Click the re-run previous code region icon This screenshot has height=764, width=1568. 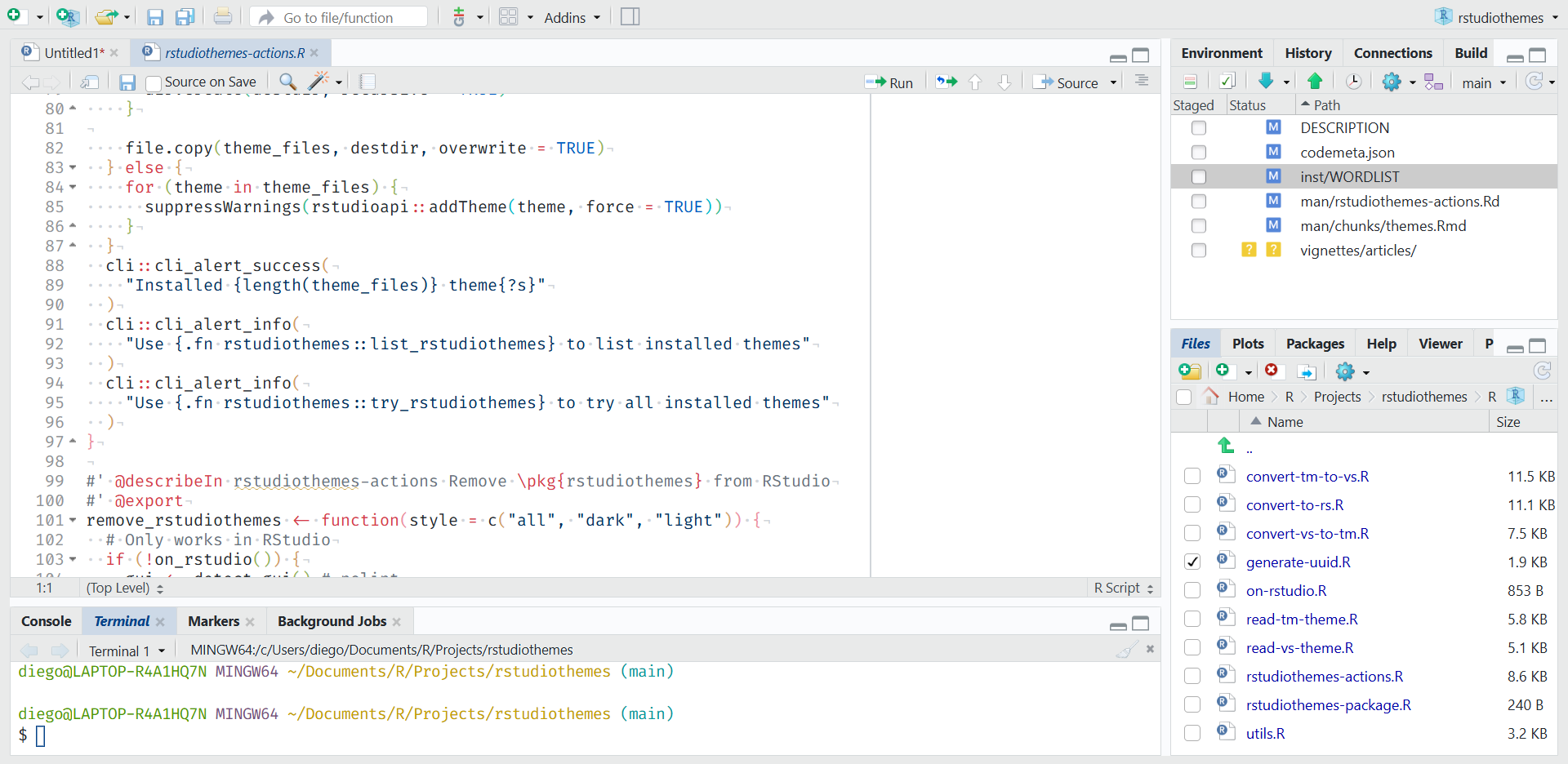(947, 82)
